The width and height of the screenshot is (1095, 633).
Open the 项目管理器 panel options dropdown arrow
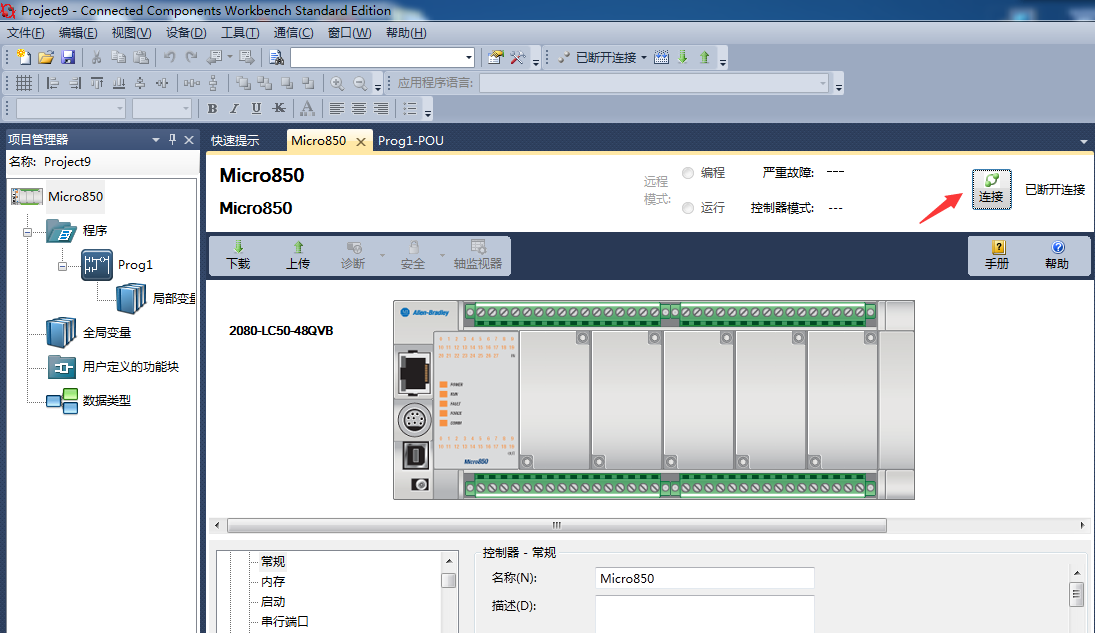click(x=156, y=140)
